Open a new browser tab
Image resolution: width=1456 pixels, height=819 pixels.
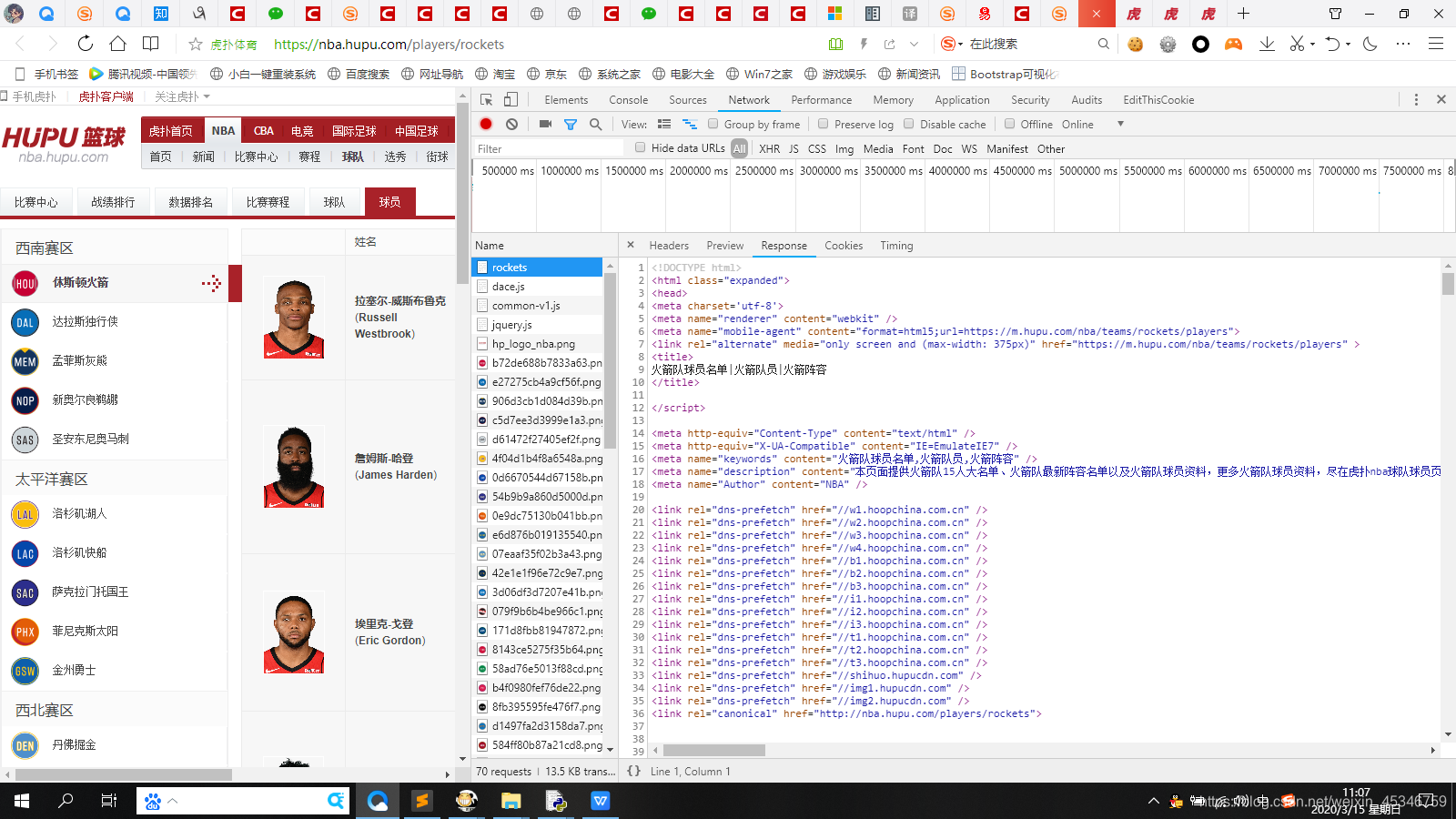tap(1243, 14)
